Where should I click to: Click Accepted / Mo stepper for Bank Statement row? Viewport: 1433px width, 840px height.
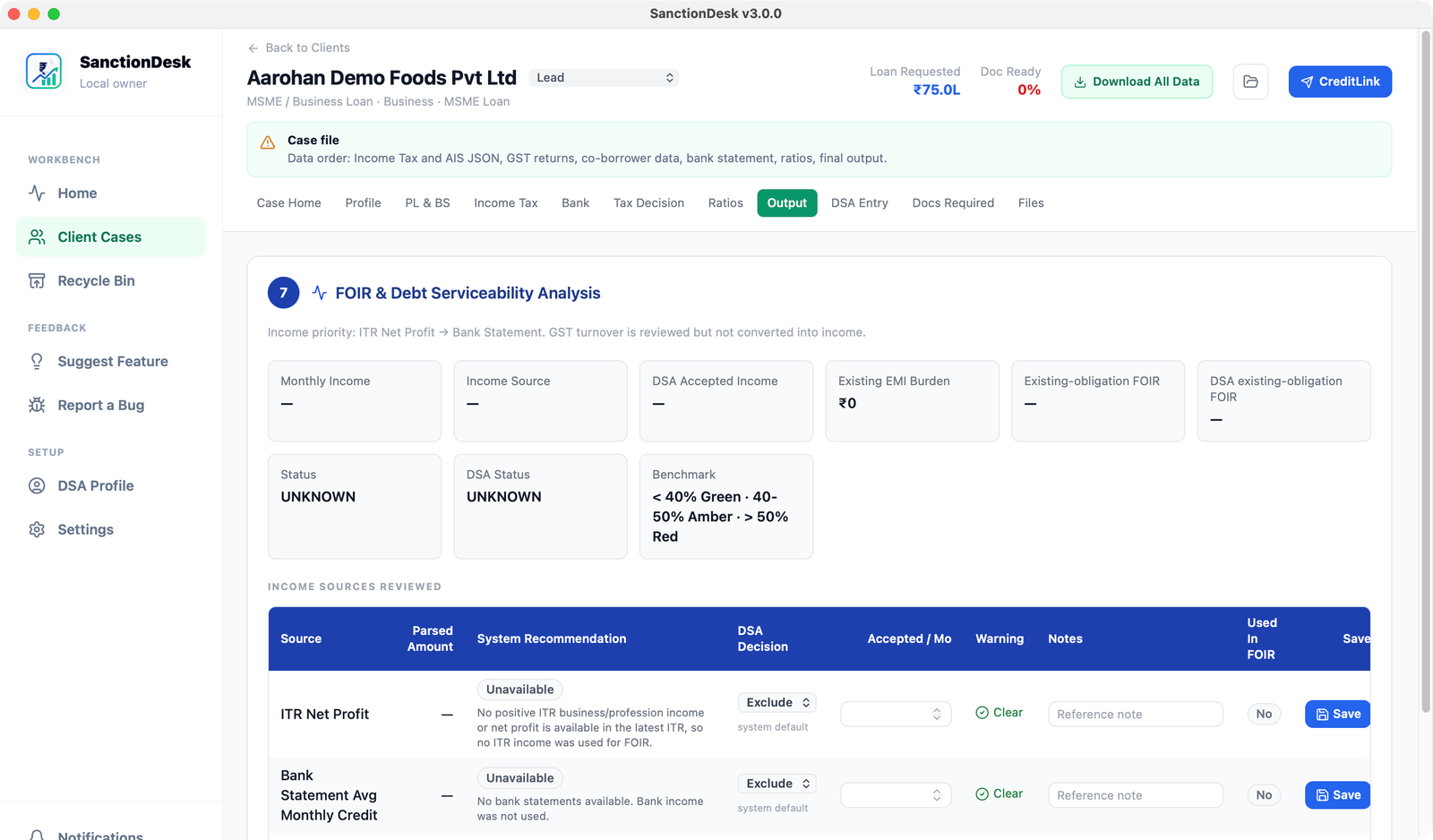coord(937,794)
